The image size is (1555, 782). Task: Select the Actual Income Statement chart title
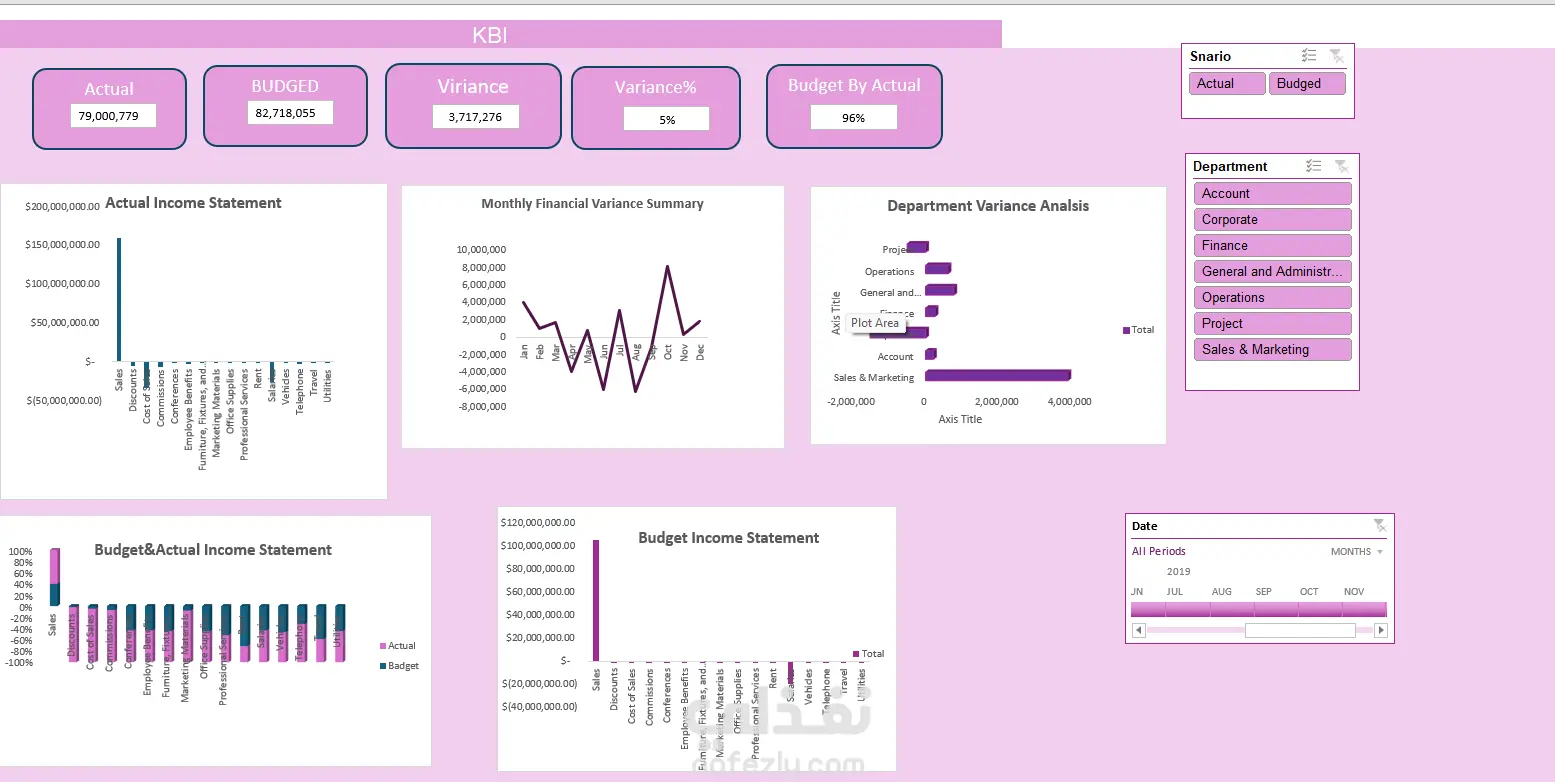[x=193, y=203]
